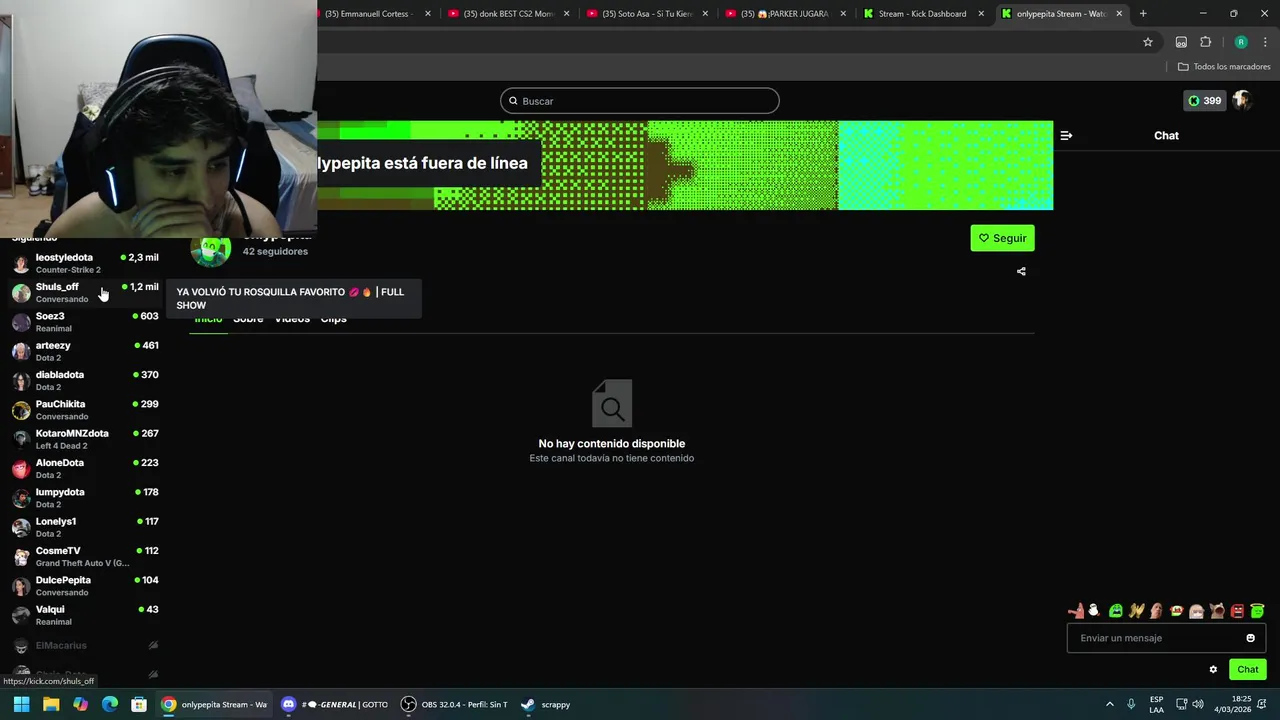Image resolution: width=1280 pixels, height=720 pixels.
Task: Insert the bald man face emote
Action: coord(1157,611)
